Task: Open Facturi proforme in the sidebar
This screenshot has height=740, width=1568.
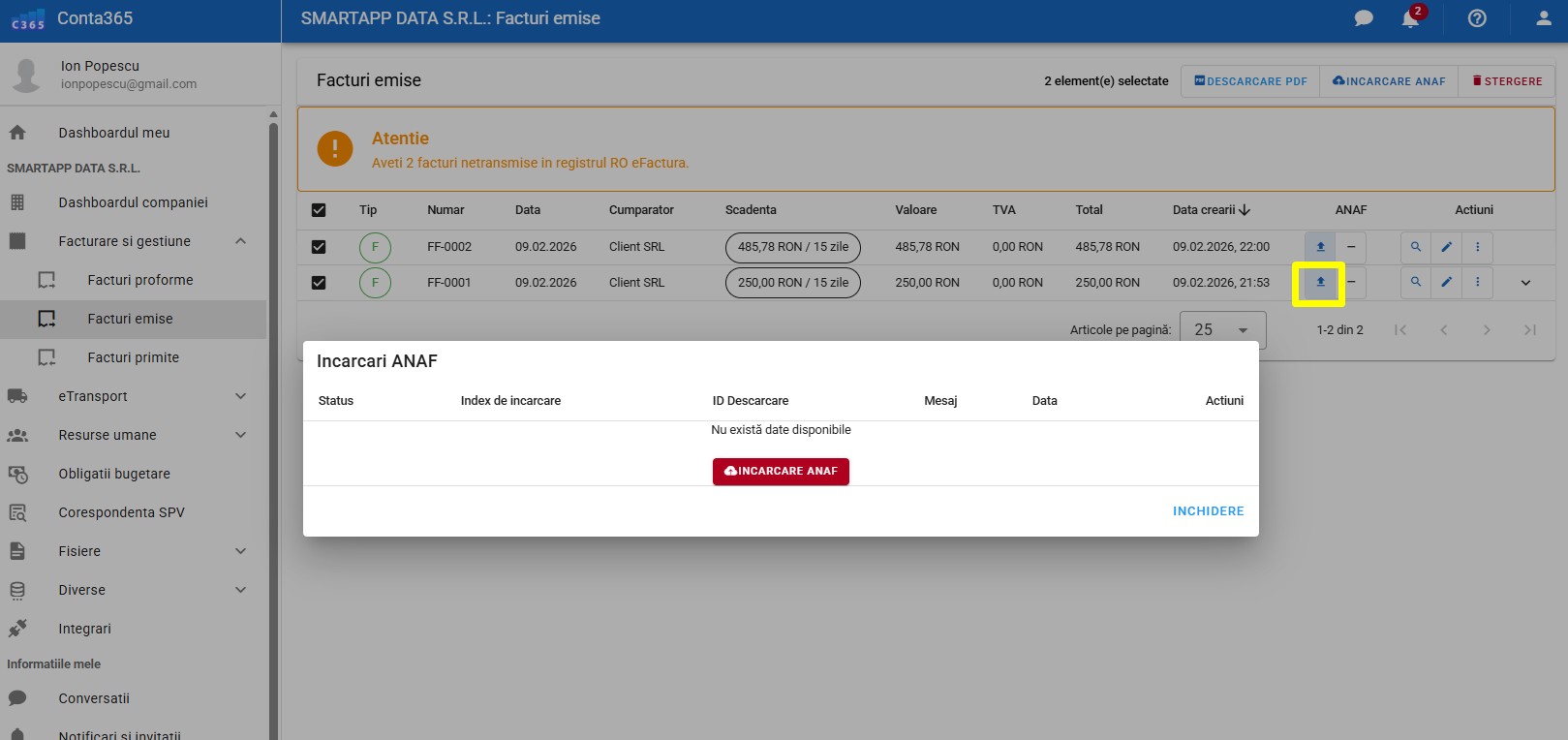Action: pos(140,280)
